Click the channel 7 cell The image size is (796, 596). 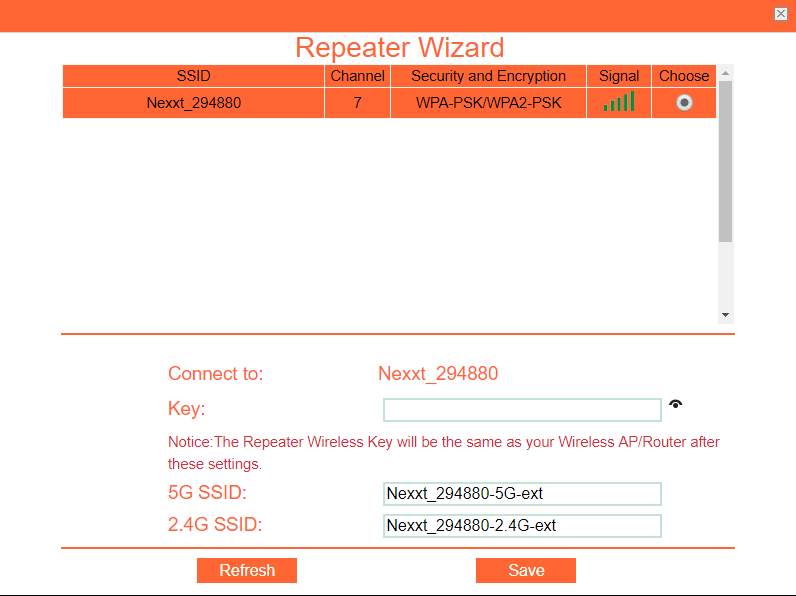[357, 103]
